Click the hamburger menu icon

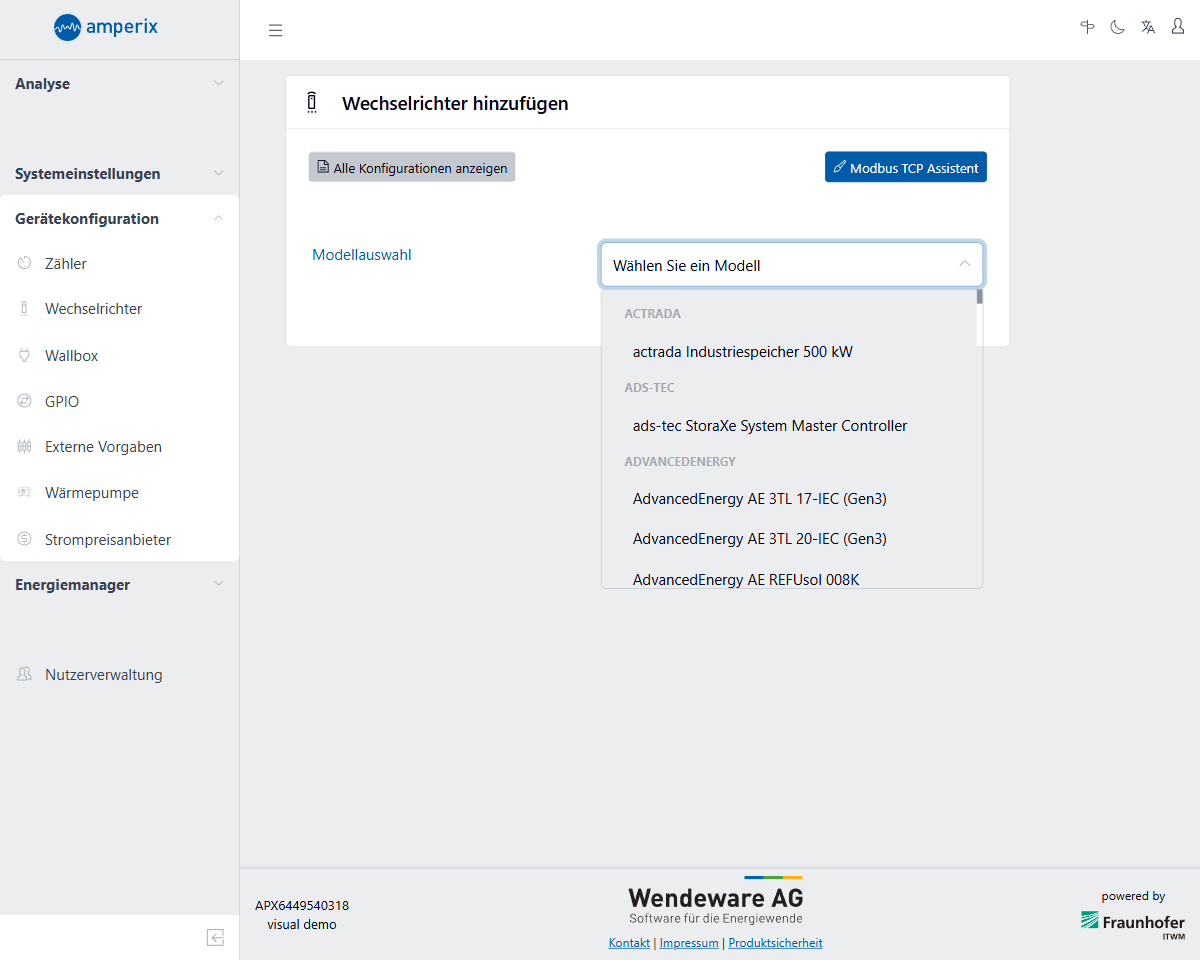276,30
